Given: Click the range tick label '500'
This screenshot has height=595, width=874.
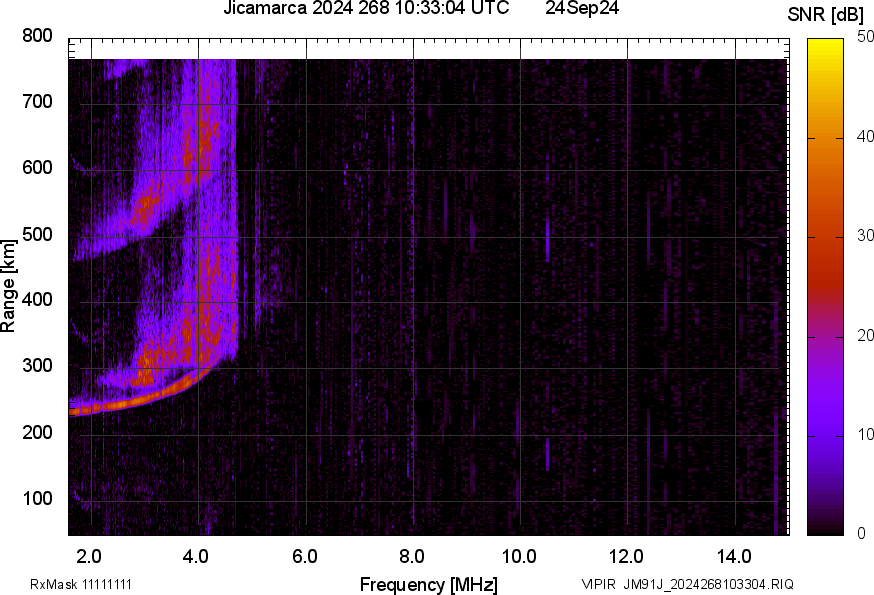Looking at the screenshot, I should click(37, 234).
